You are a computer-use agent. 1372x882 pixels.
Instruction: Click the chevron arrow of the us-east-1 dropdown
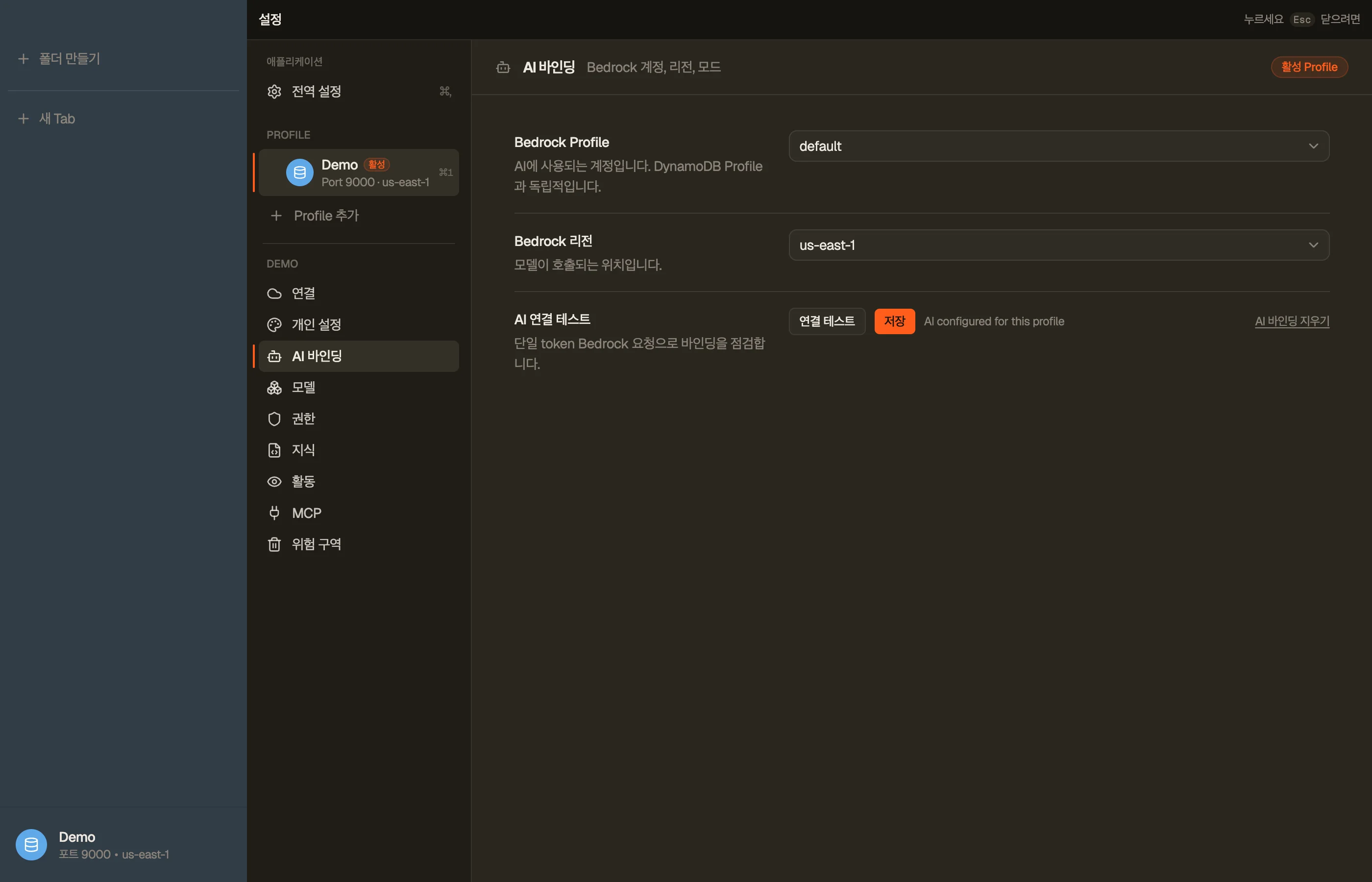tap(1313, 245)
